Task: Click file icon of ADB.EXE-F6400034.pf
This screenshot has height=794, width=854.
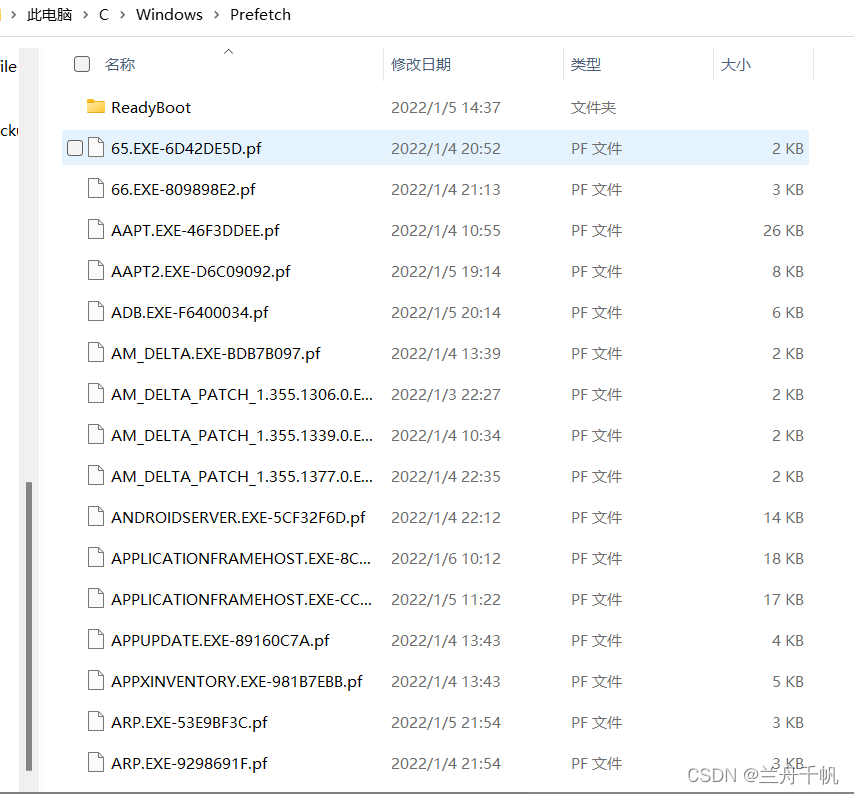Action: click(96, 312)
